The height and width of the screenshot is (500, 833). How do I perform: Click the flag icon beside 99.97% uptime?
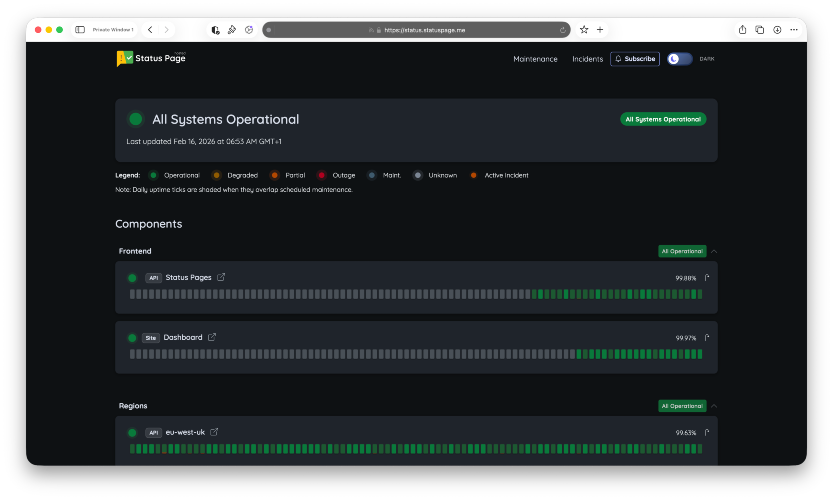click(707, 338)
